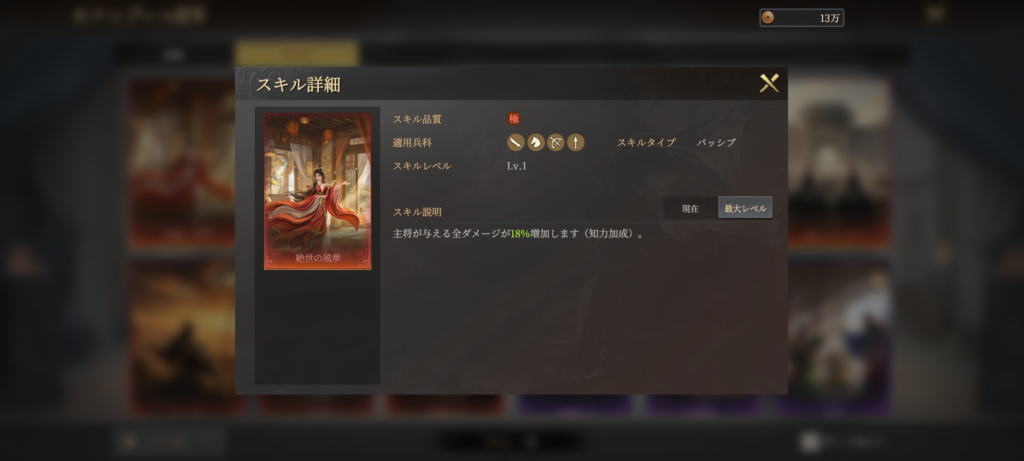Screen dimensions: 1024x461
Task: Click the スキル詳細 dialog title
Action: click(x=298, y=84)
